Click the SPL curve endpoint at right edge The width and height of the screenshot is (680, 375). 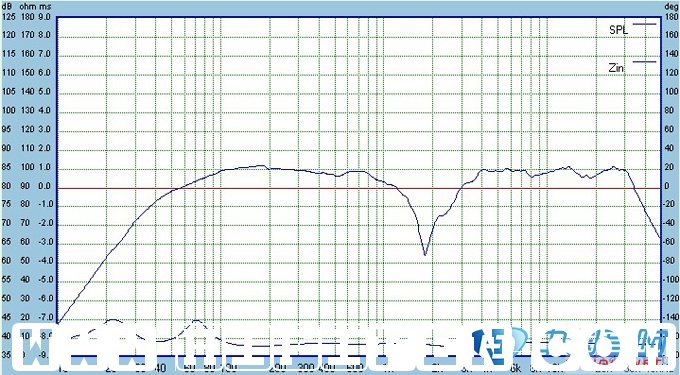(x=660, y=237)
